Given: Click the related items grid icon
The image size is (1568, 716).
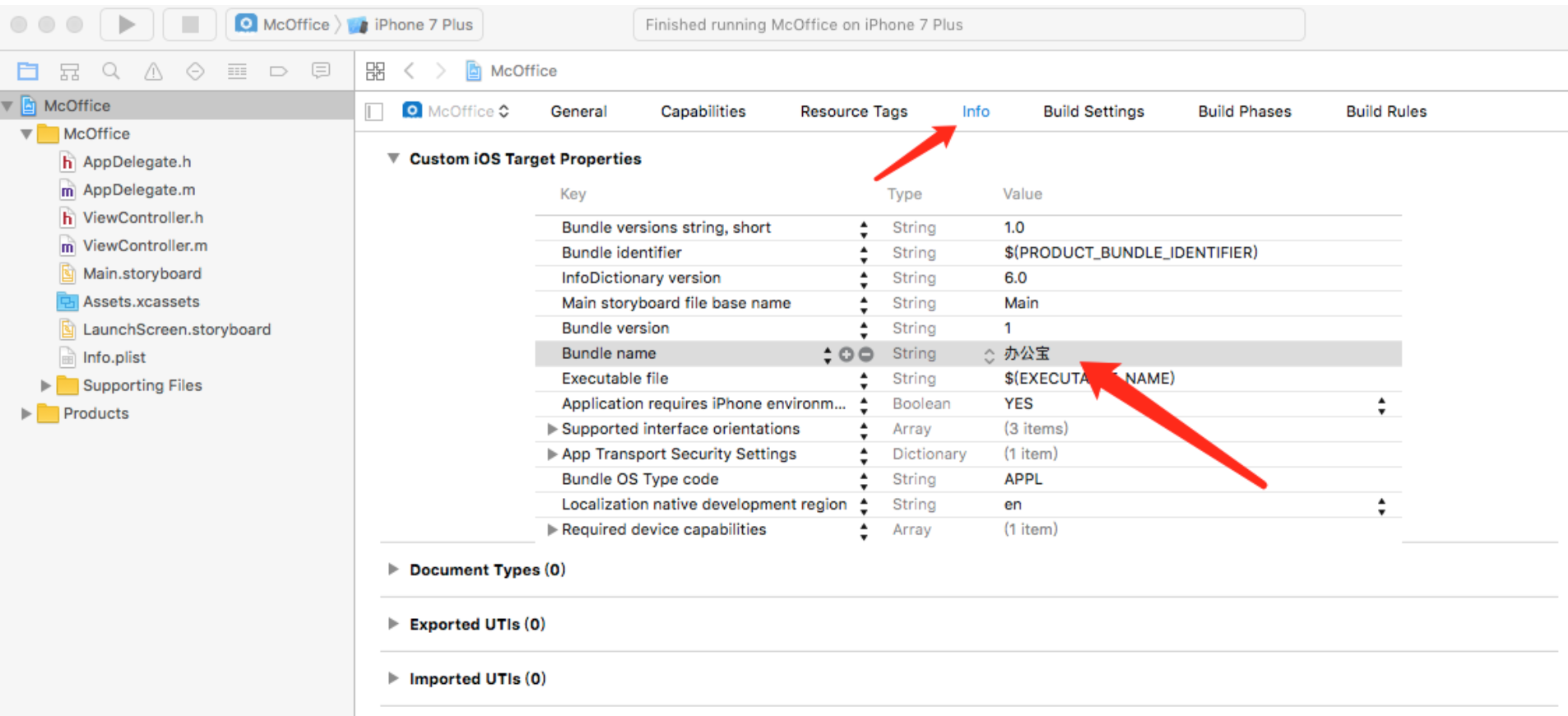Looking at the screenshot, I should (375, 72).
